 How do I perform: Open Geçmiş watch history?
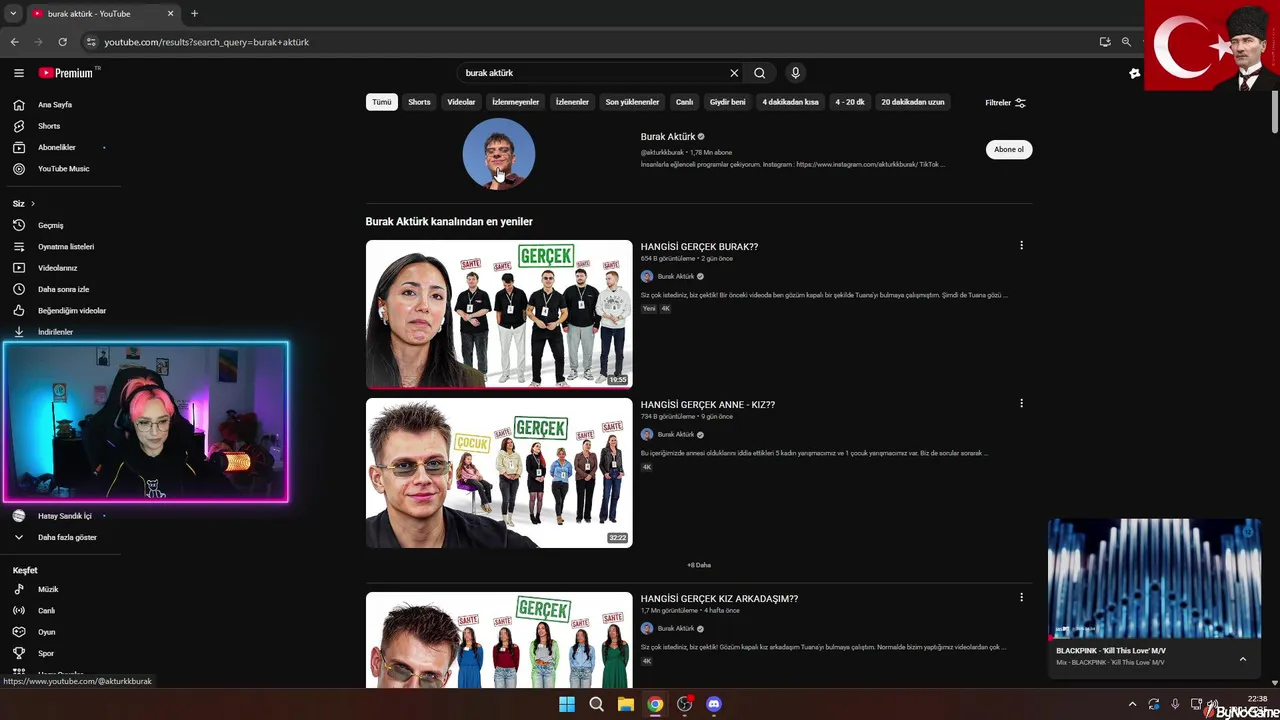coord(50,226)
